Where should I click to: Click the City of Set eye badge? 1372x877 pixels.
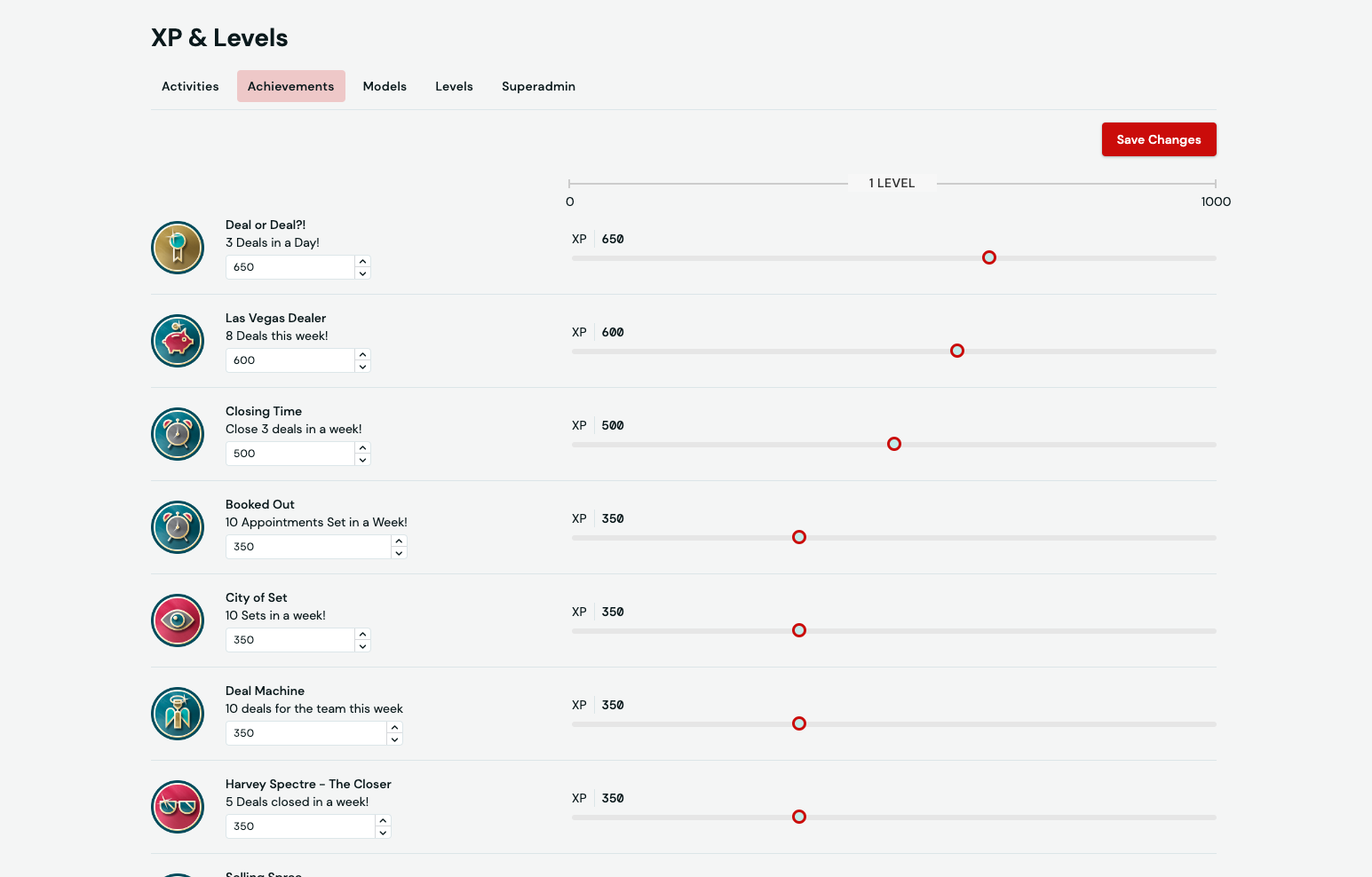pos(178,620)
